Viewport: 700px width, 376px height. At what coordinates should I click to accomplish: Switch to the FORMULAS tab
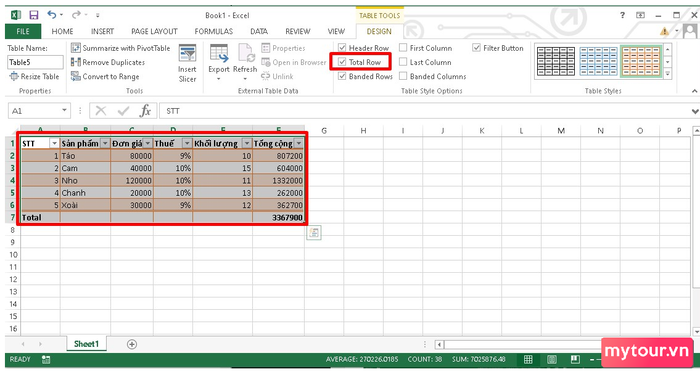(x=213, y=31)
